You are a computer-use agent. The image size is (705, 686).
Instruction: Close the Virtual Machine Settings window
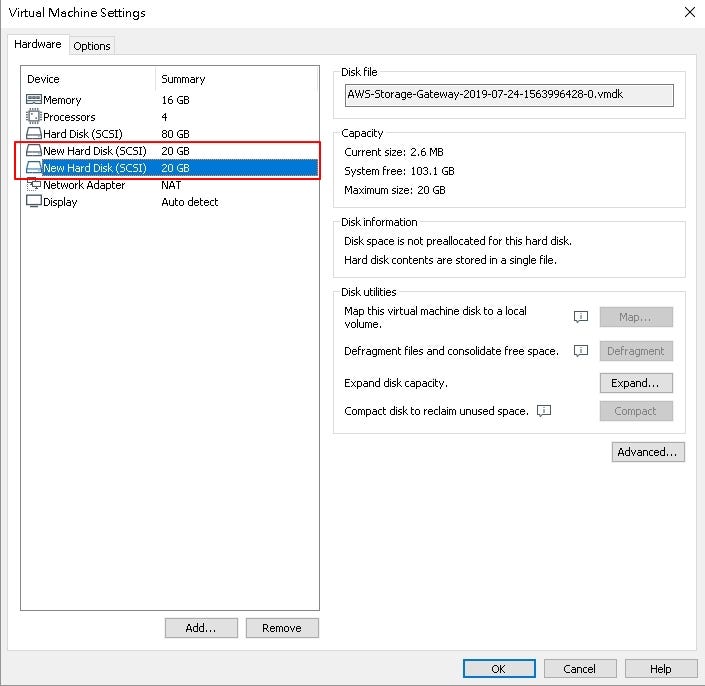pyautogui.click(x=690, y=12)
